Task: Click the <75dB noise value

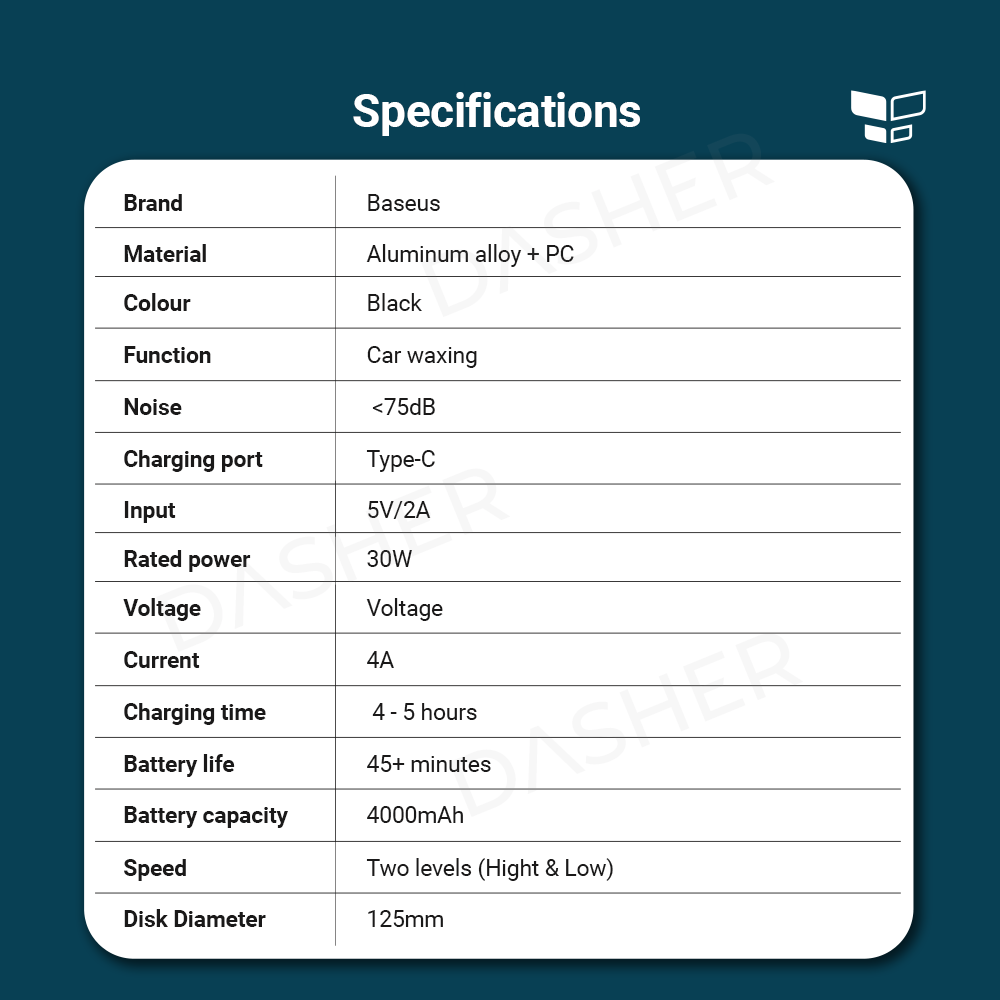Action: [403, 407]
